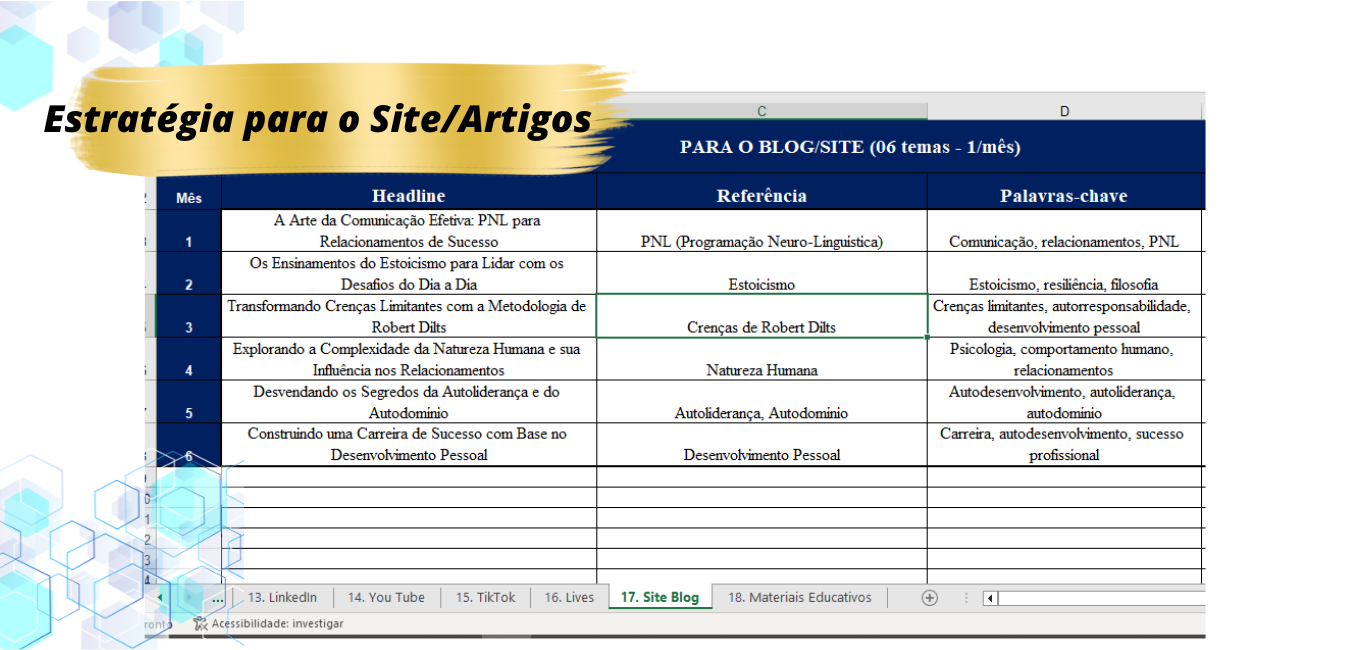
Task: Click horizontal scrollbar left arrow
Action: (989, 598)
